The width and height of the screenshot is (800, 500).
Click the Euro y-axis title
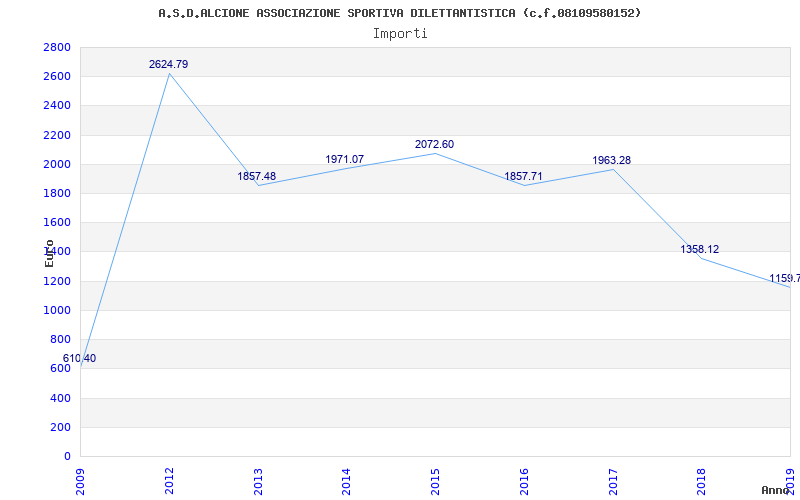(49, 254)
